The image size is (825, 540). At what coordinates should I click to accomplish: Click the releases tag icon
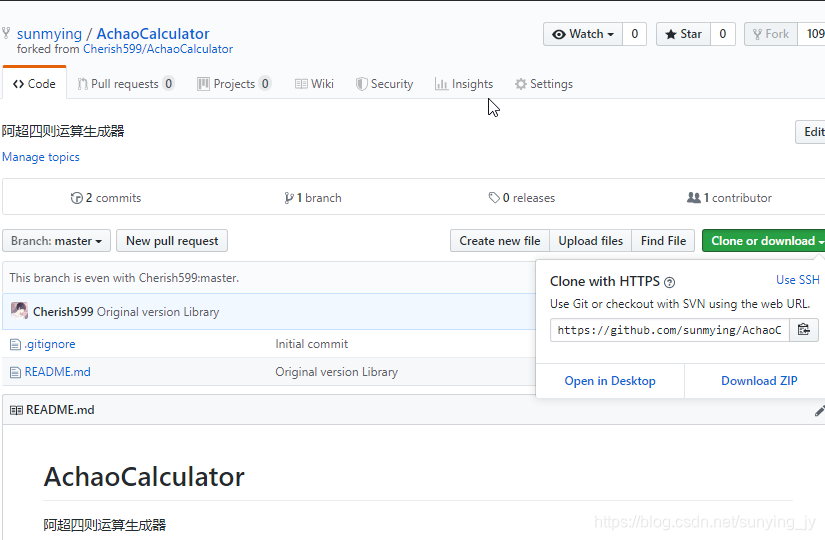(494, 198)
